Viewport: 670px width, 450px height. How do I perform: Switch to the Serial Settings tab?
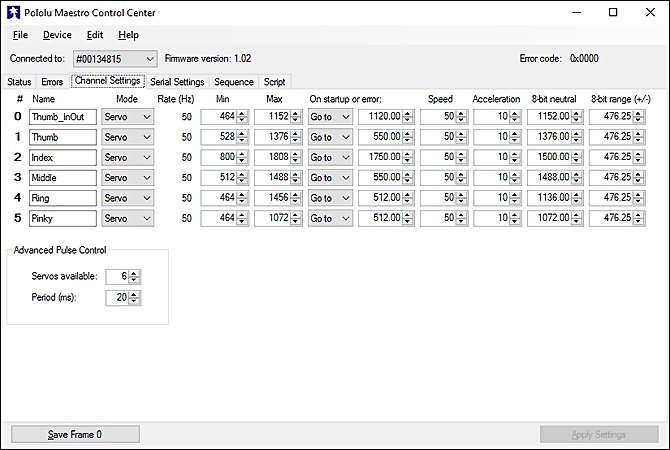(177, 82)
